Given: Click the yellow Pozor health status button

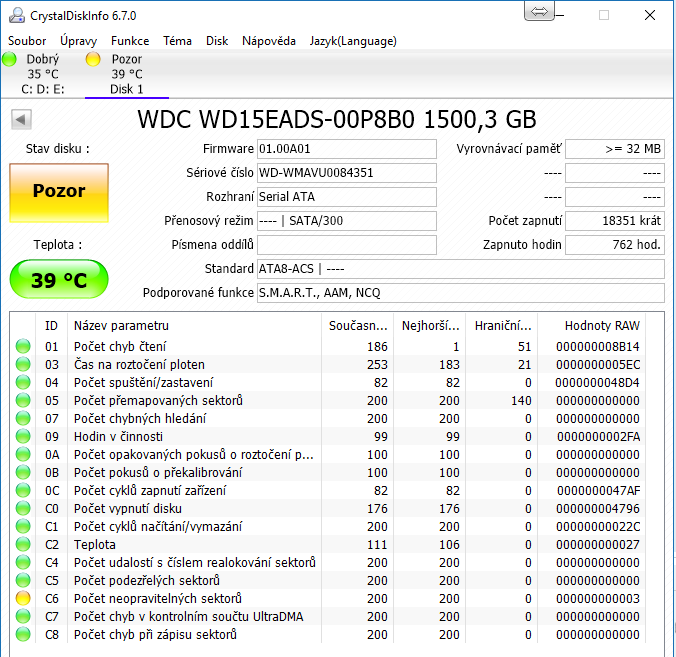Looking at the screenshot, I should pyautogui.click(x=59, y=193).
